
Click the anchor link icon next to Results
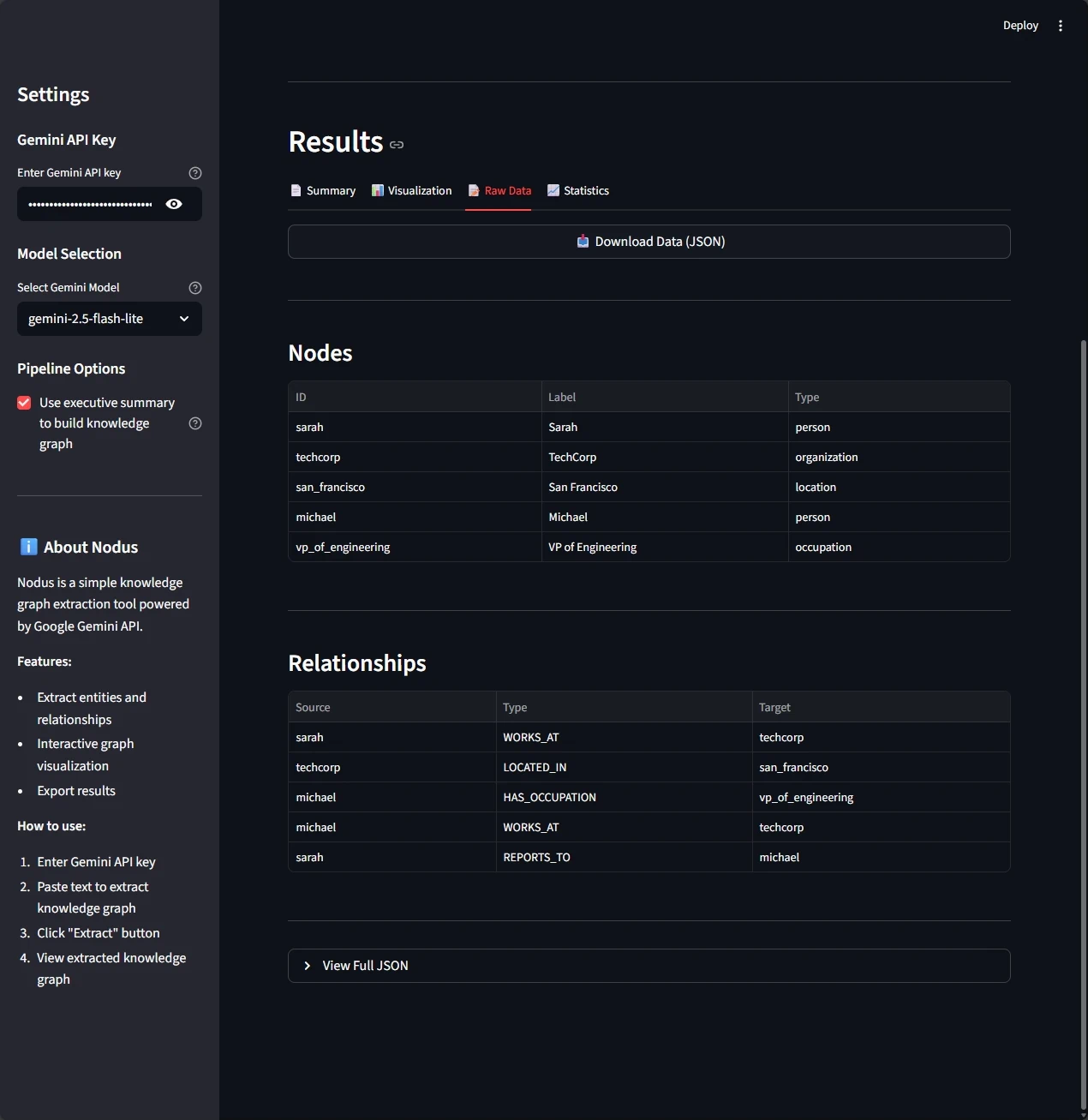(397, 145)
